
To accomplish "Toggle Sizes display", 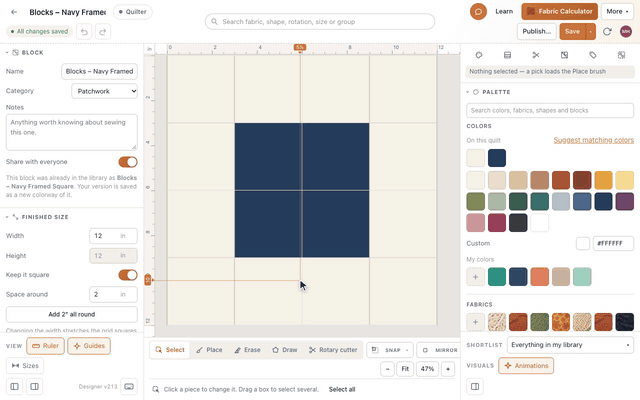I will 25,365.
